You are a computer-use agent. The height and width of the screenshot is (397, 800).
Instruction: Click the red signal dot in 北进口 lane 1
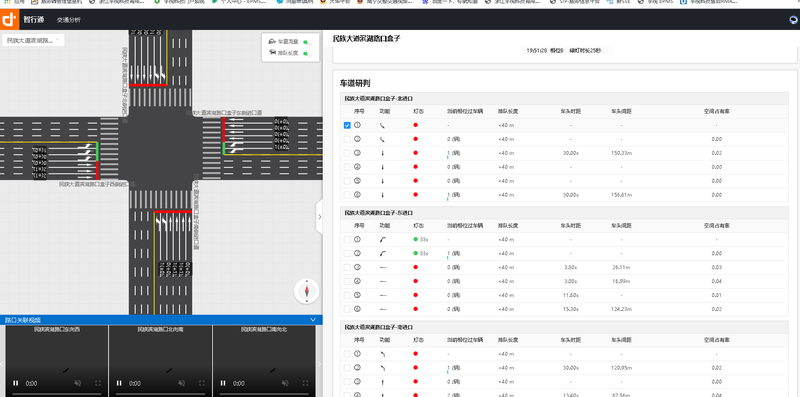415,125
